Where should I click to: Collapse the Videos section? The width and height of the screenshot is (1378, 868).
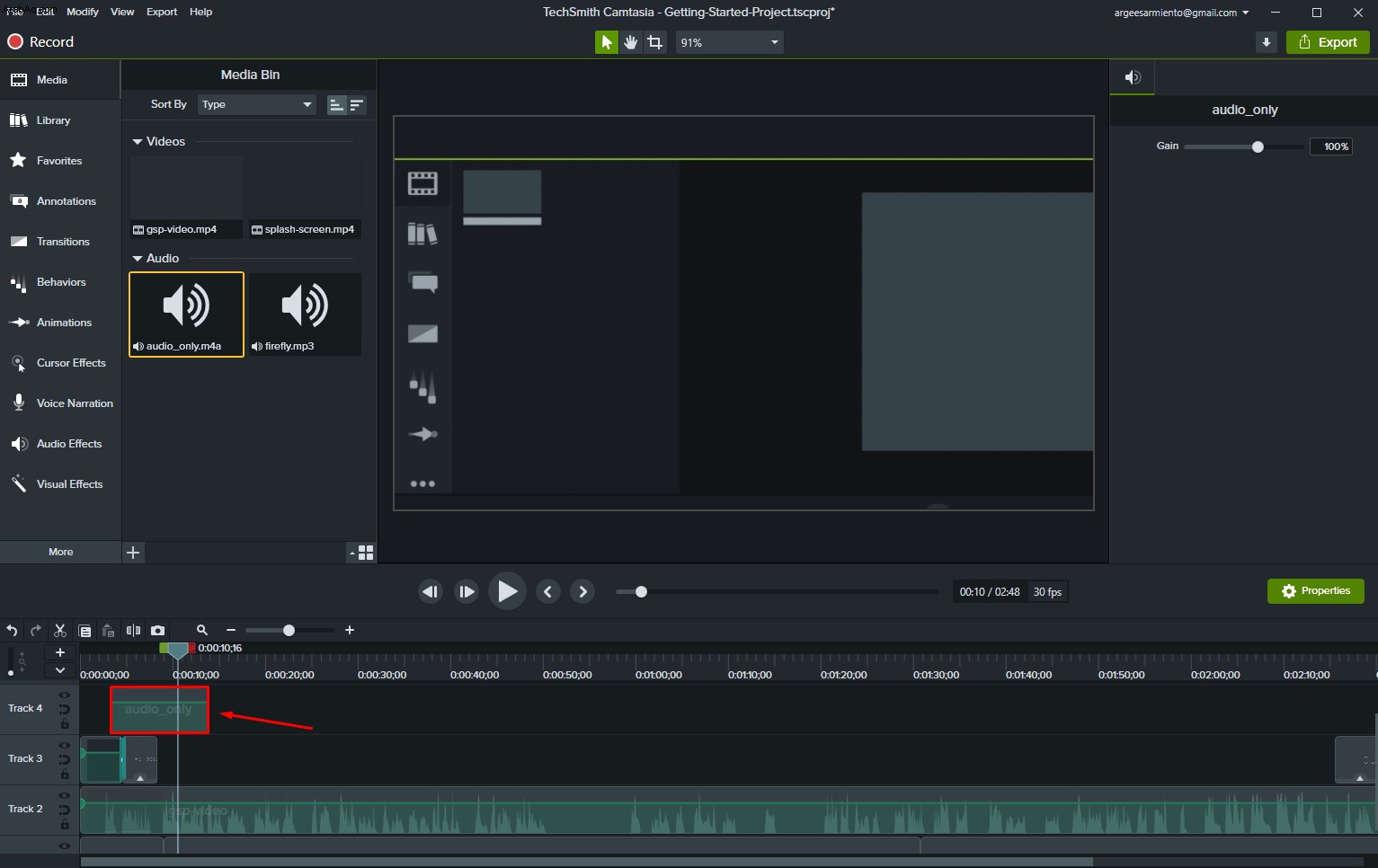point(138,142)
